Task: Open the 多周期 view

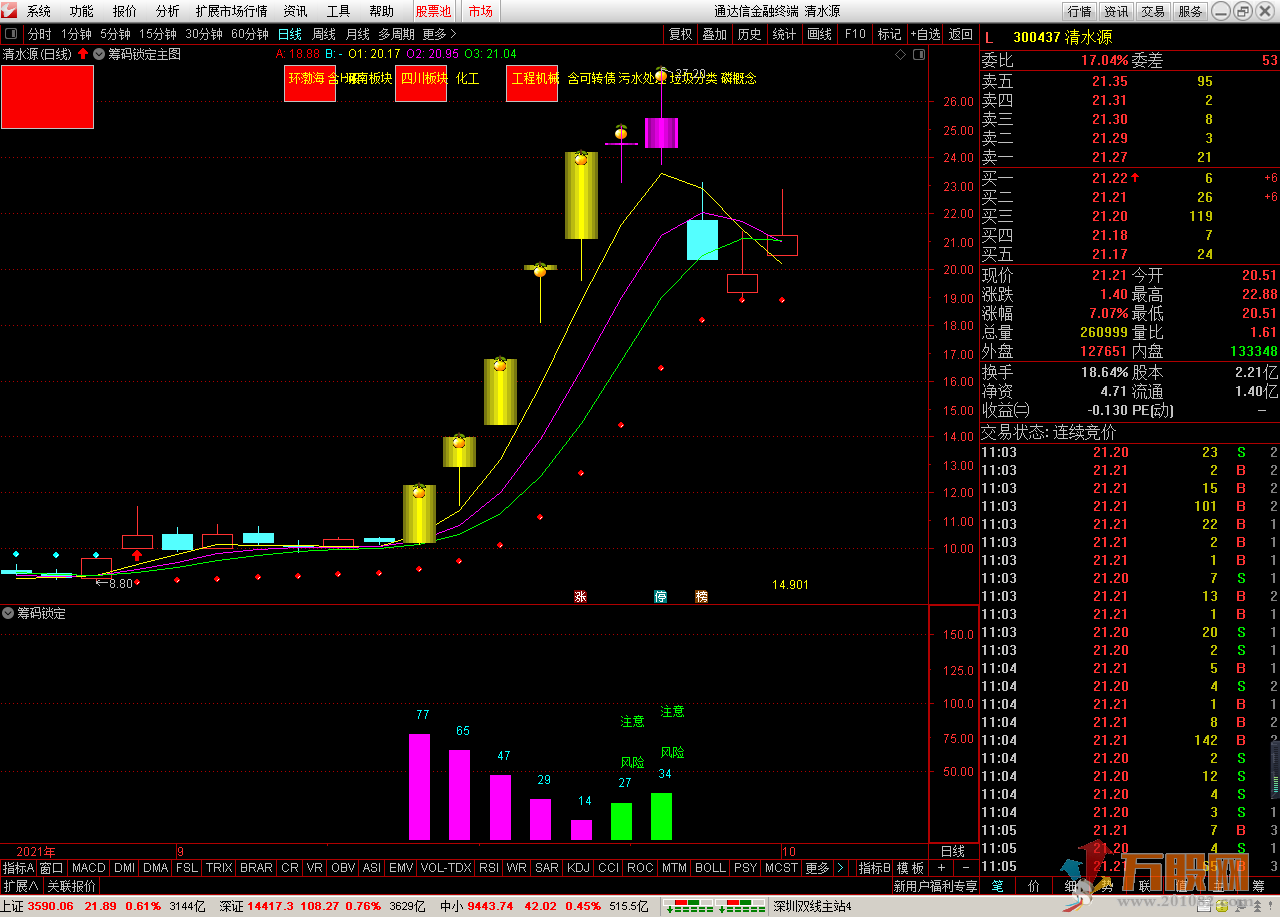Action: pos(396,34)
